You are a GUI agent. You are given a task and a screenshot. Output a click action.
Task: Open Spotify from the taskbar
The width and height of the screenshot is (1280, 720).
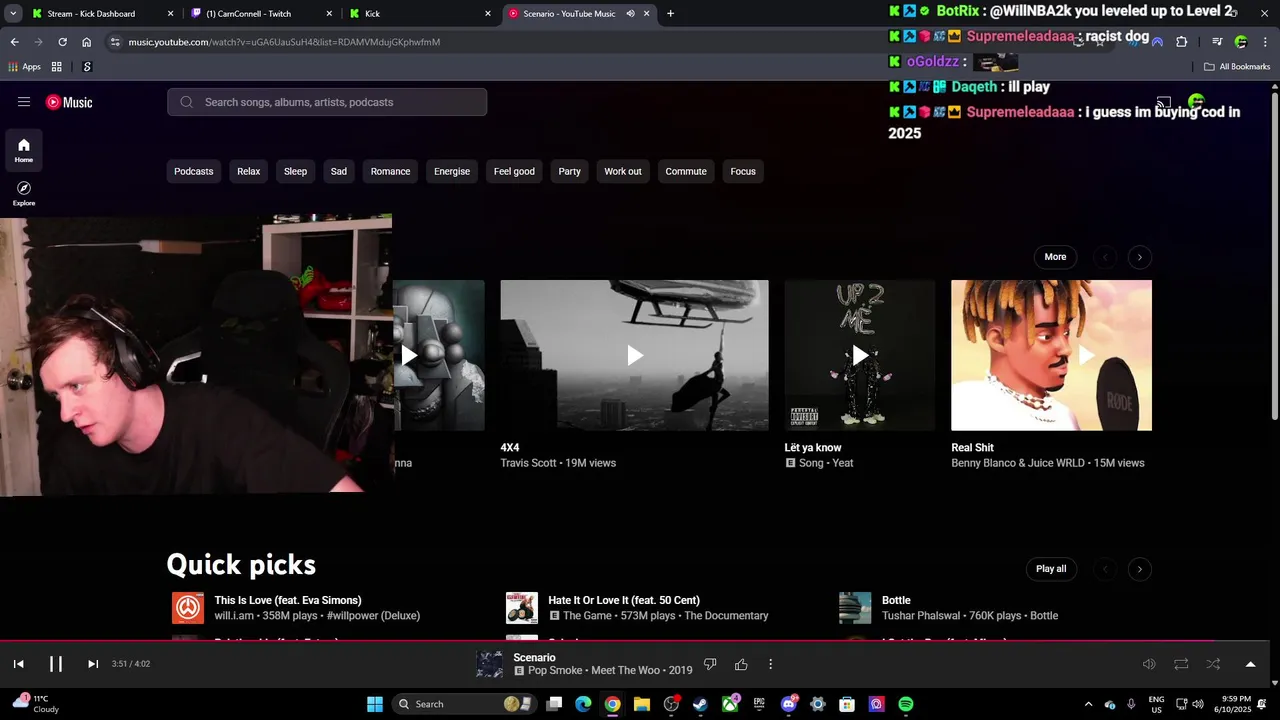(x=905, y=704)
